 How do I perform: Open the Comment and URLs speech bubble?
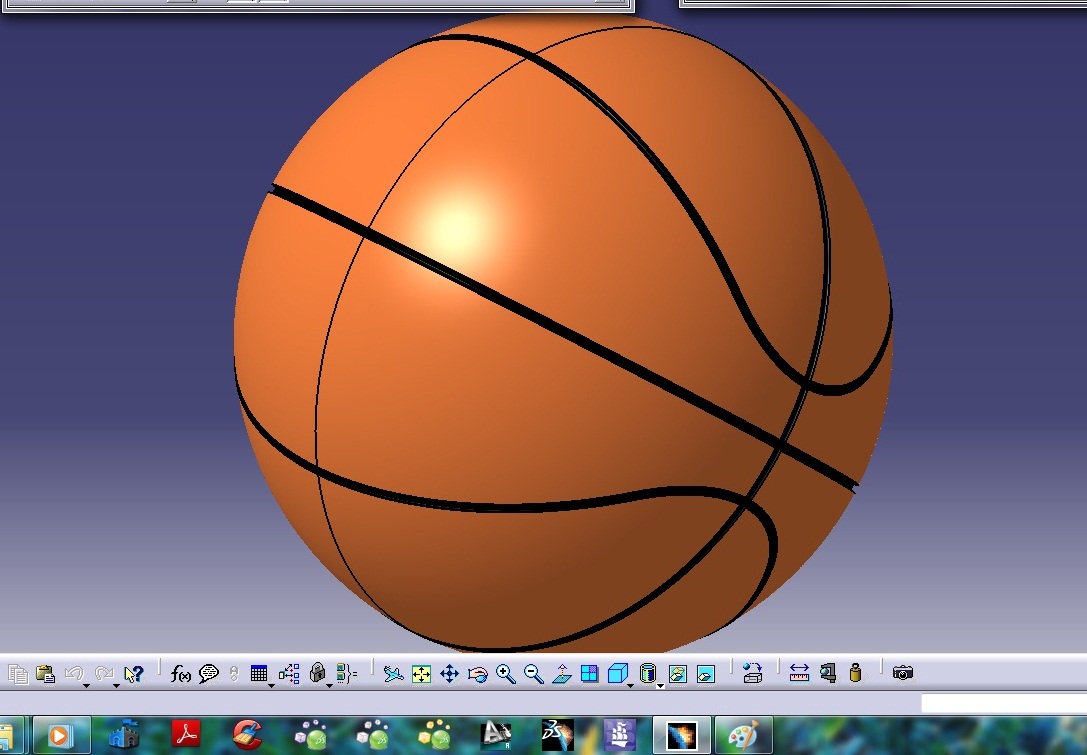[209, 673]
